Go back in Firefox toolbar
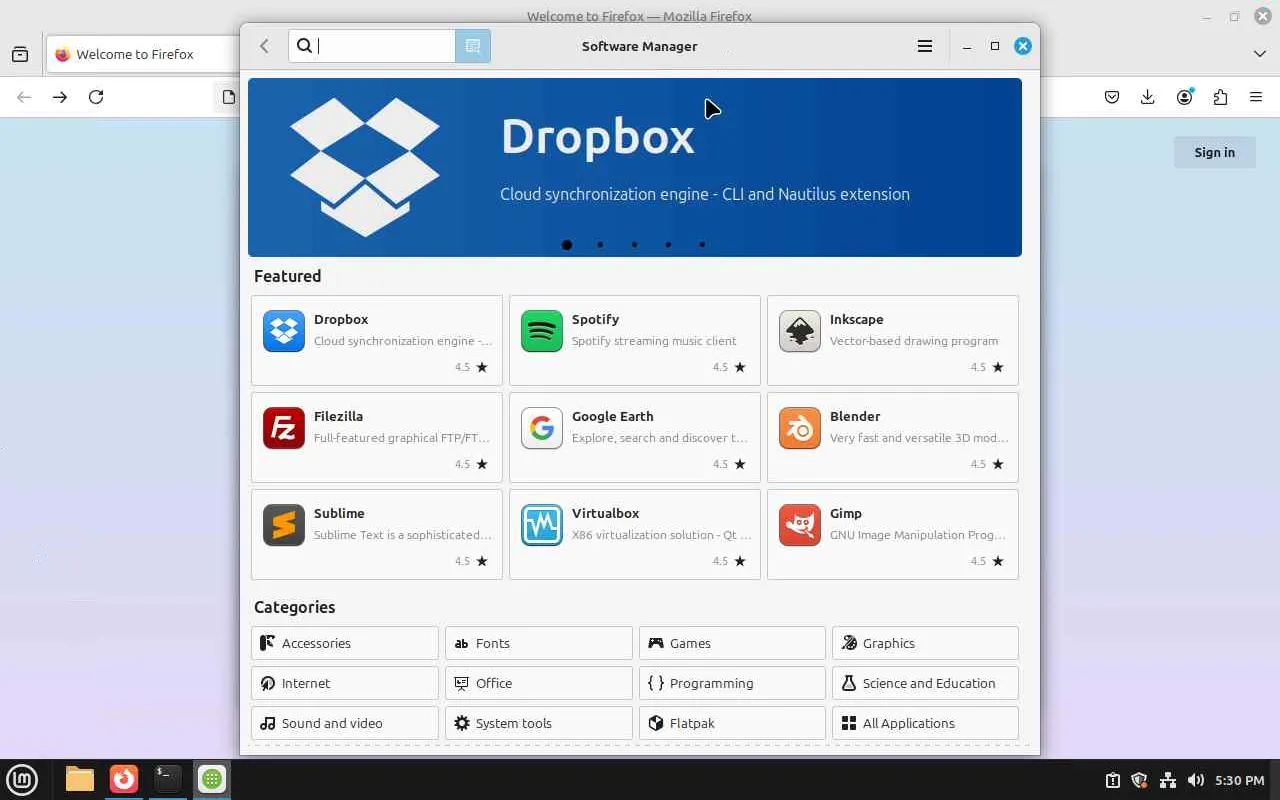 pos(24,97)
